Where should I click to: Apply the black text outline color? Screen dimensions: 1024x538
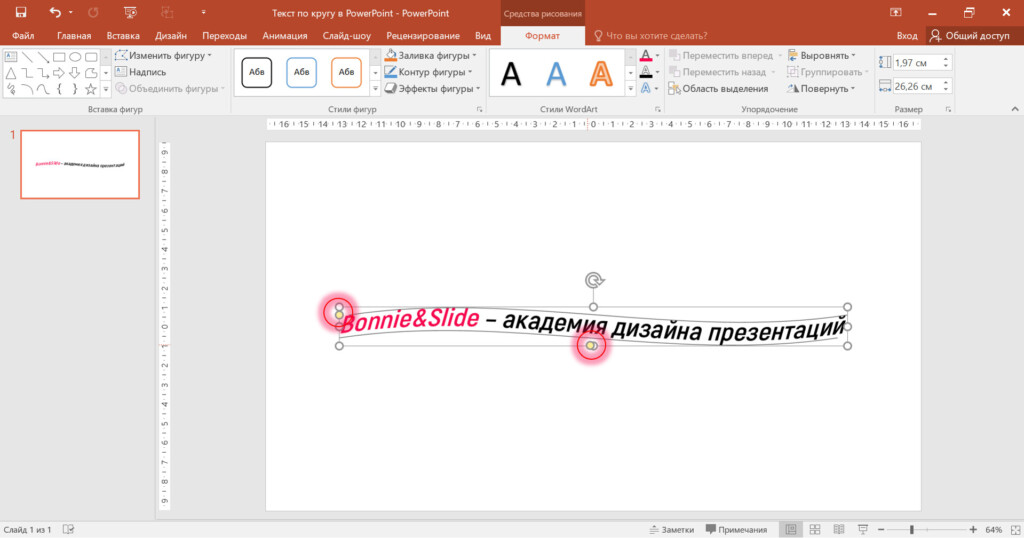pos(645,72)
